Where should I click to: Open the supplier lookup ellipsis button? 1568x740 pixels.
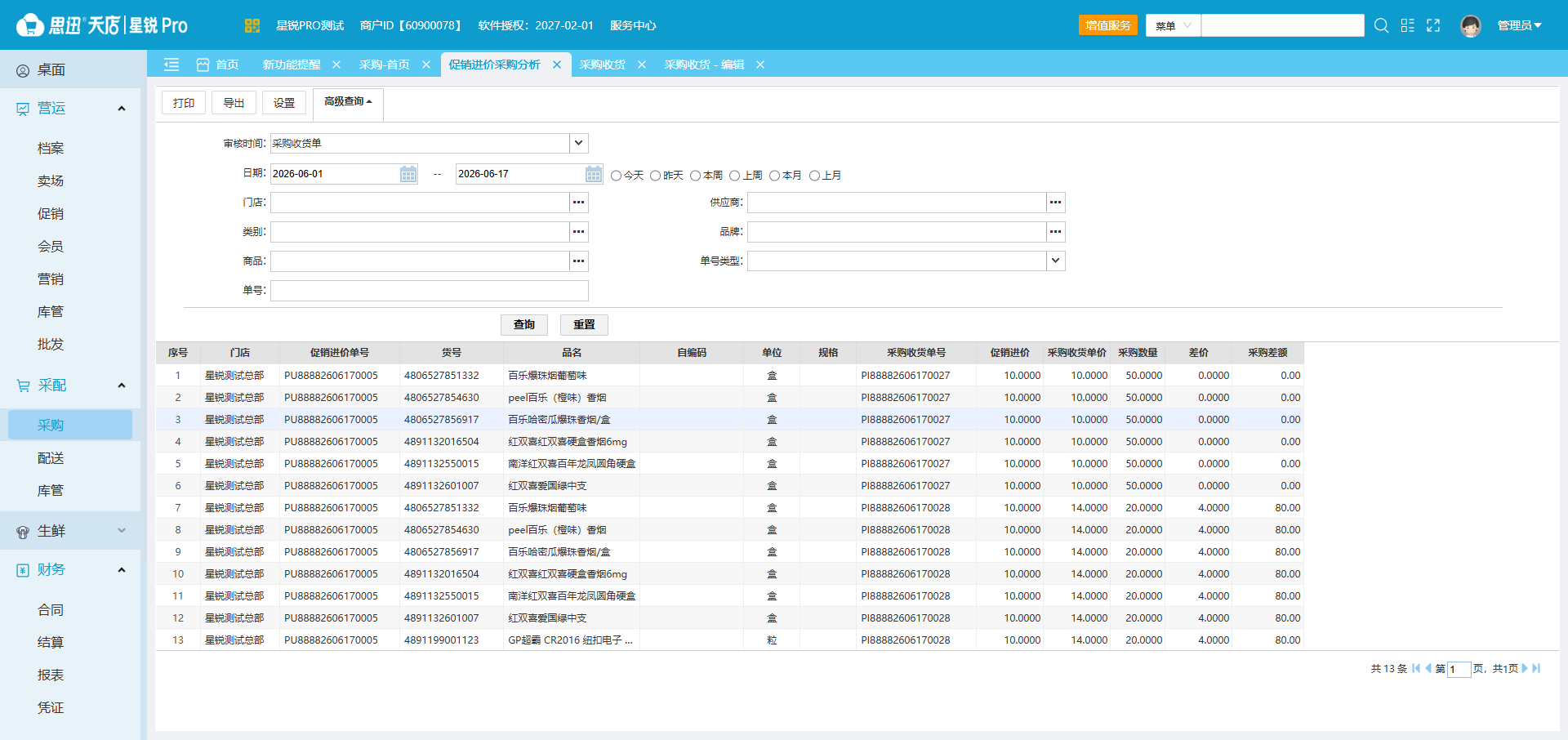(1056, 203)
